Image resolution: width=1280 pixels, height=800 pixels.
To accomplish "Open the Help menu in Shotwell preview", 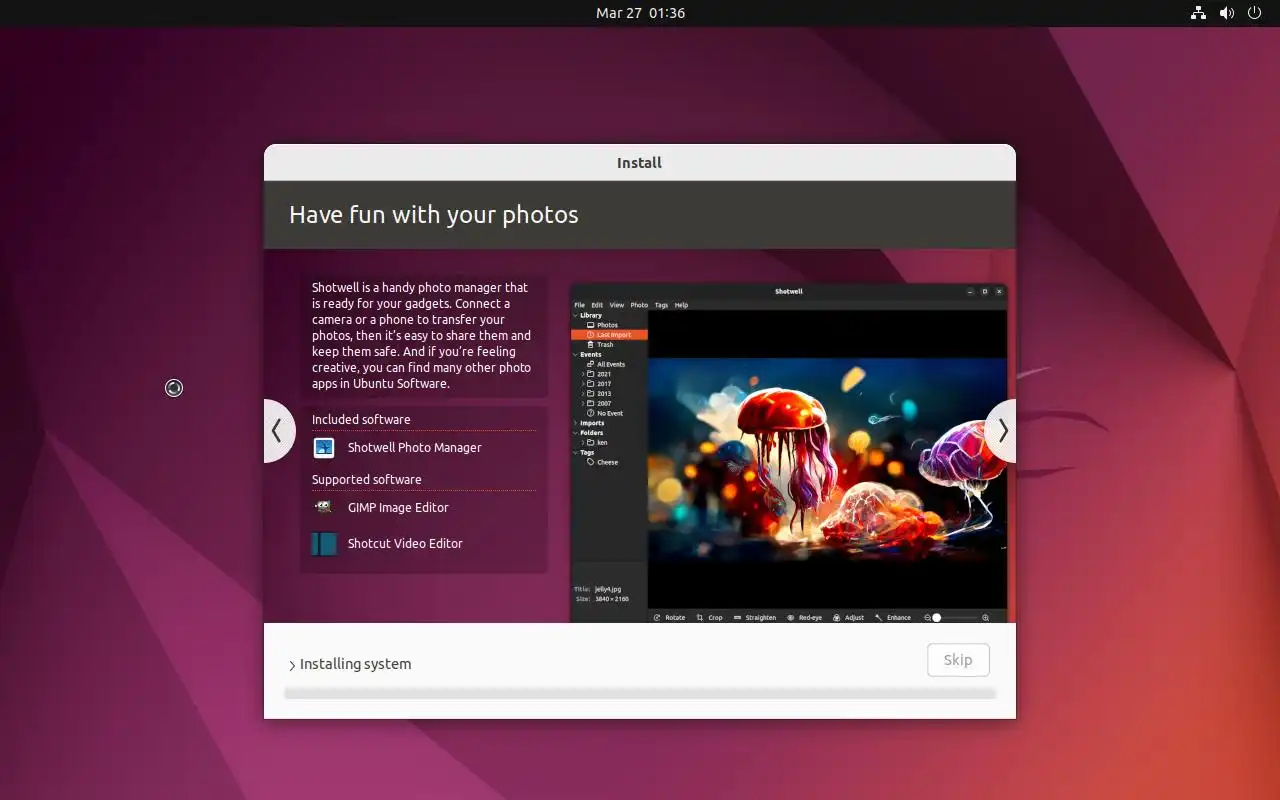I will (x=681, y=305).
